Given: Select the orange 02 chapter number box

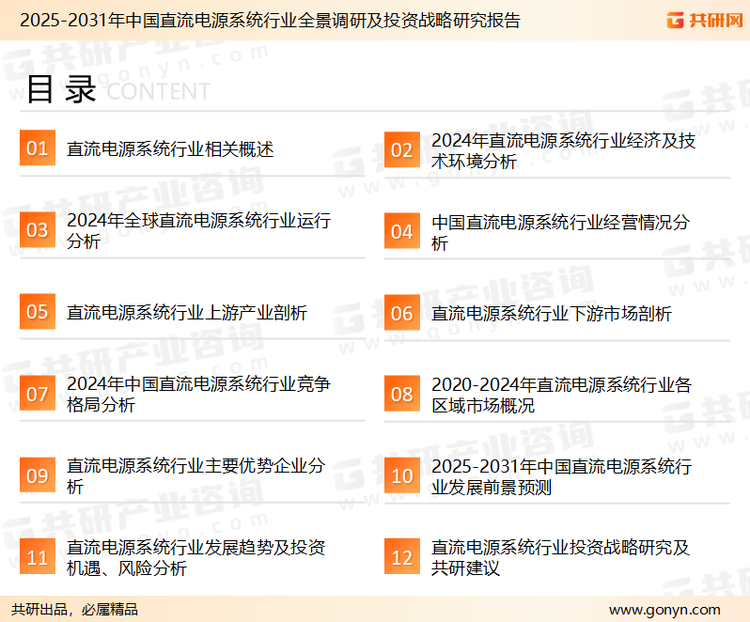Looking at the screenshot, I should click(x=402, y=150).
